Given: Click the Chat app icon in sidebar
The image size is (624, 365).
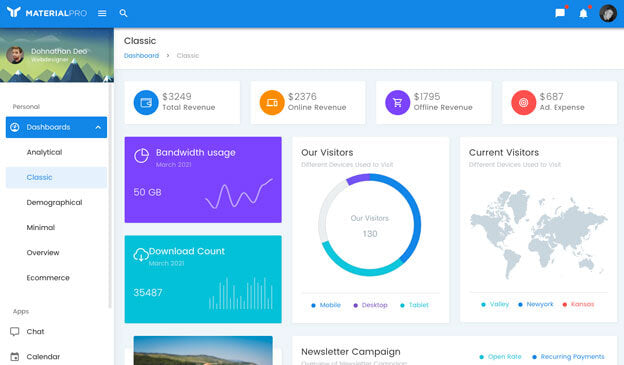Looking at the screenshot, I should click(x=15, y=332).
